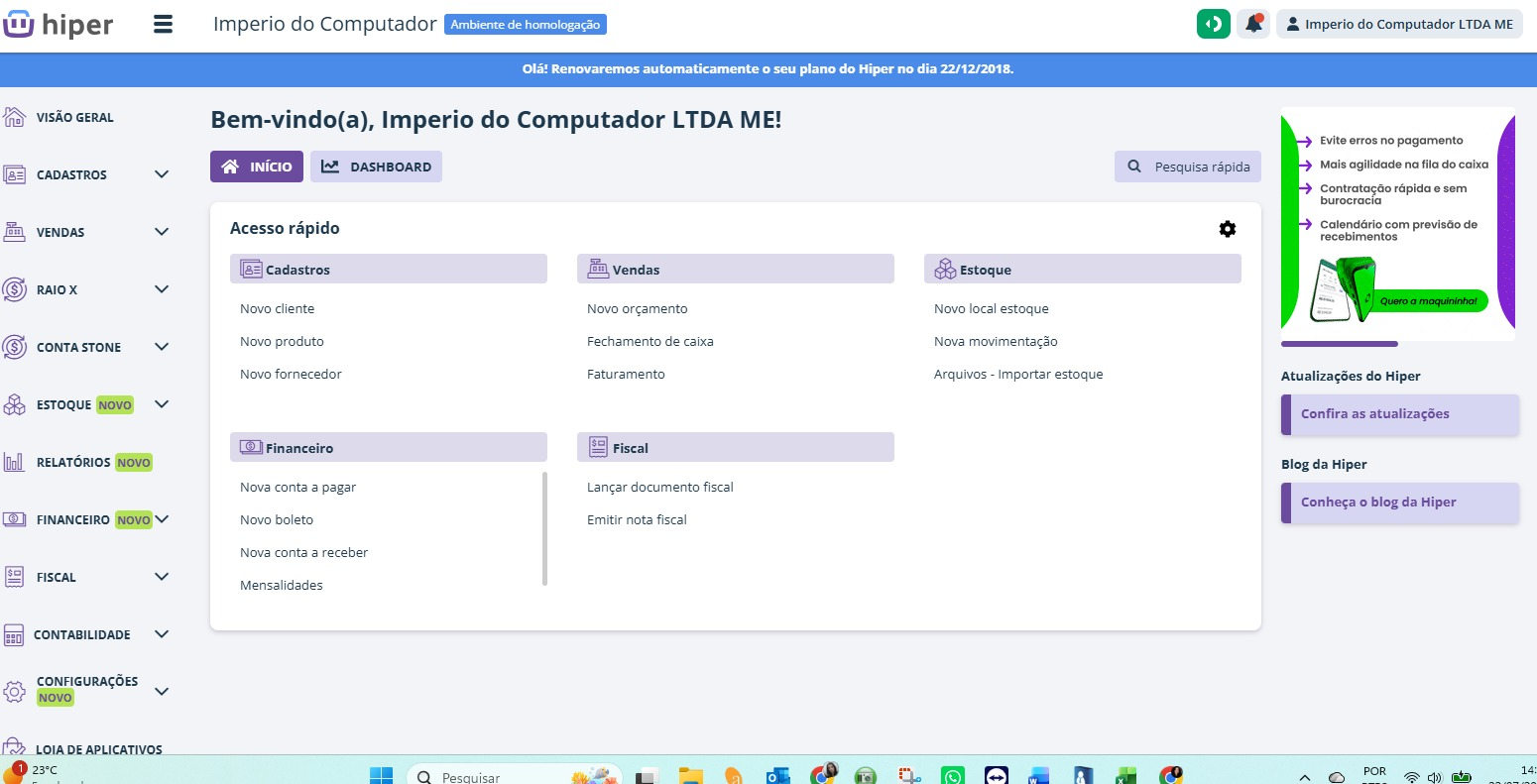Click Arquivos - Importar estoque

(x=1018, y=374)
